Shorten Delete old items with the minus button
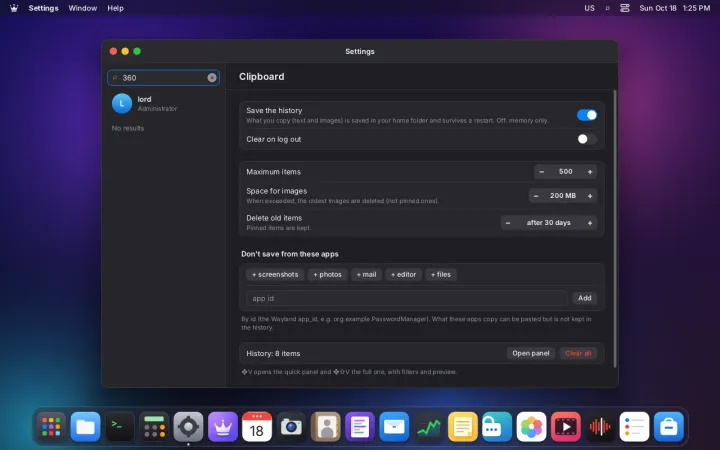Screen dimensions: 720x450 click(x=508, y=223)
